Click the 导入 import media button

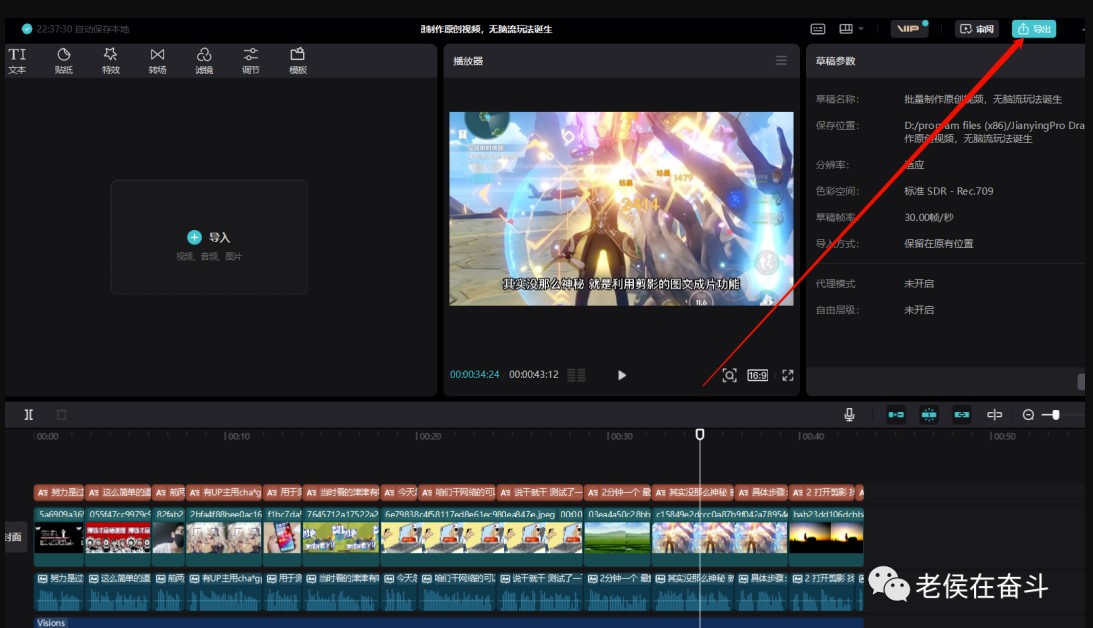[x=209, y=237]
